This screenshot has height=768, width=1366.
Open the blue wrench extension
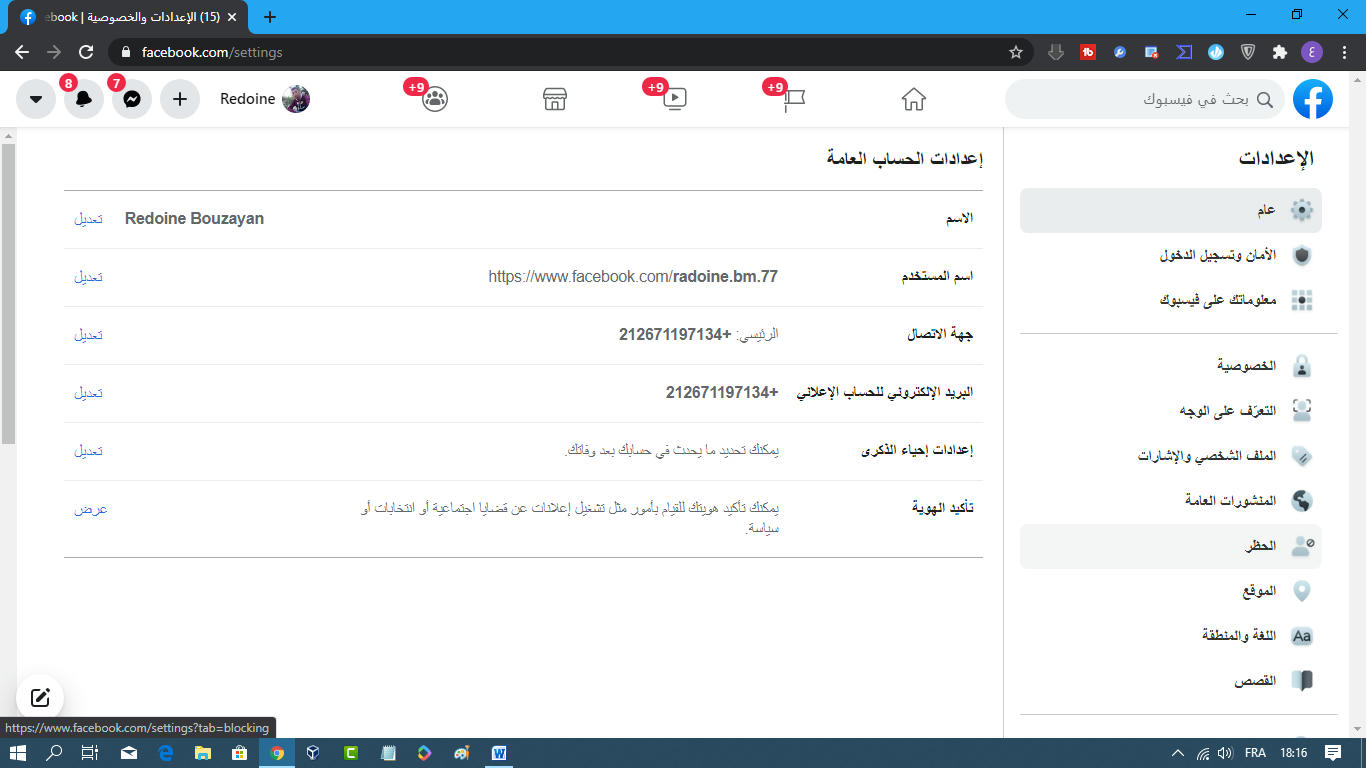click(1120, 52)
